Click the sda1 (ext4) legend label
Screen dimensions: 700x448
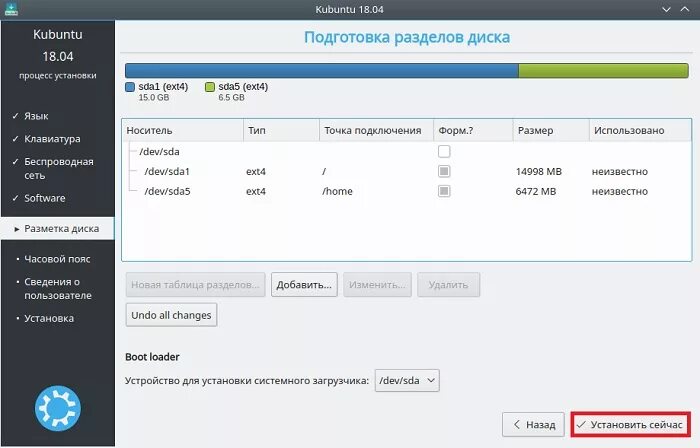coord(163,87)
